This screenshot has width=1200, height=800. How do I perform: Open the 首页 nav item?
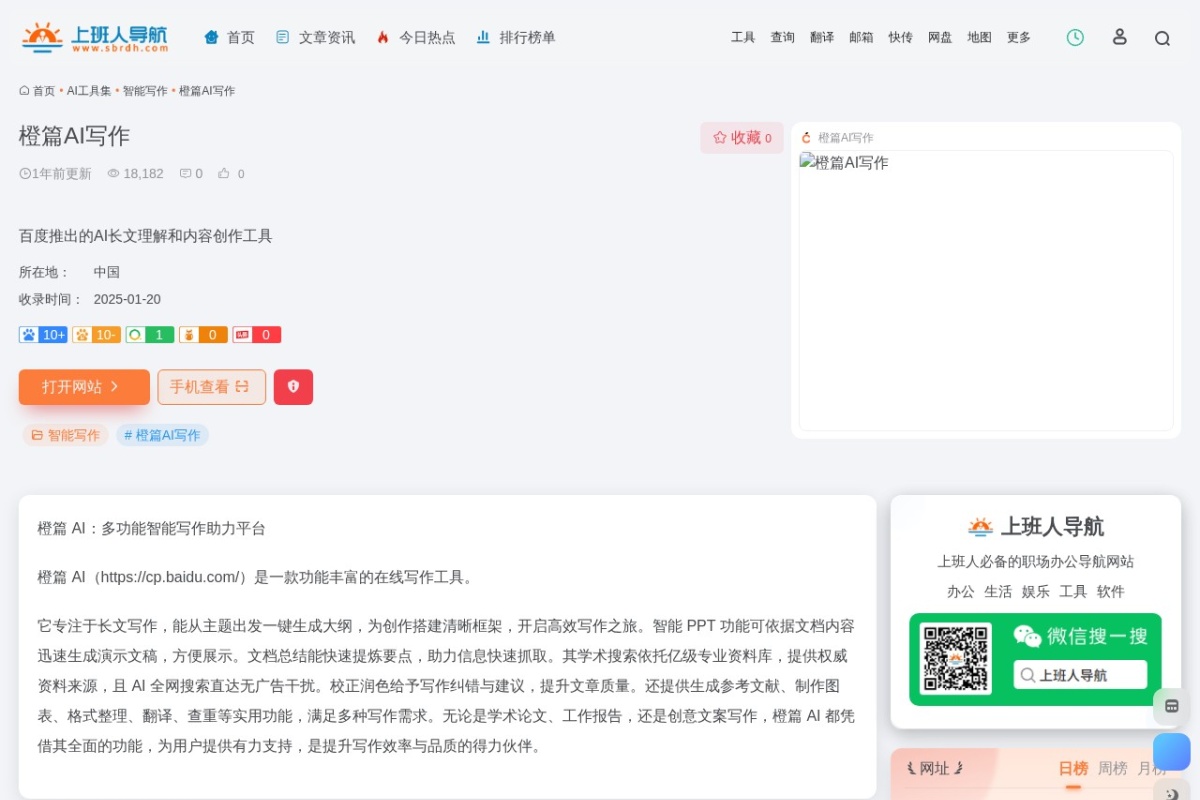coord(230,37)
